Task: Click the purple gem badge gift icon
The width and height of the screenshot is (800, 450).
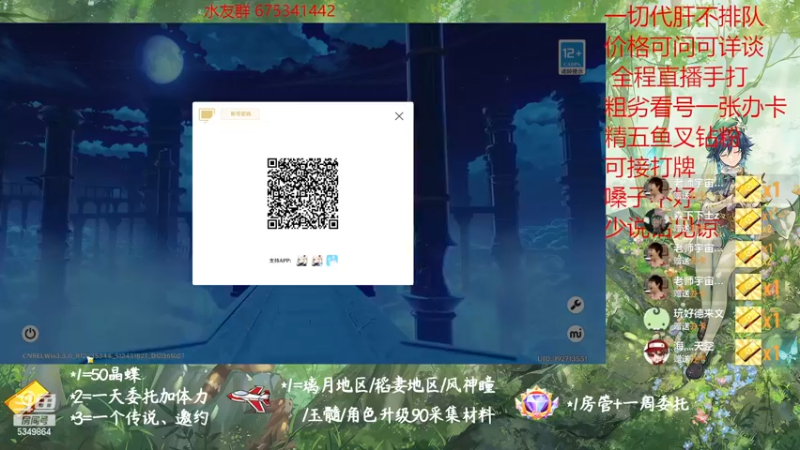Action: point(536,403)
